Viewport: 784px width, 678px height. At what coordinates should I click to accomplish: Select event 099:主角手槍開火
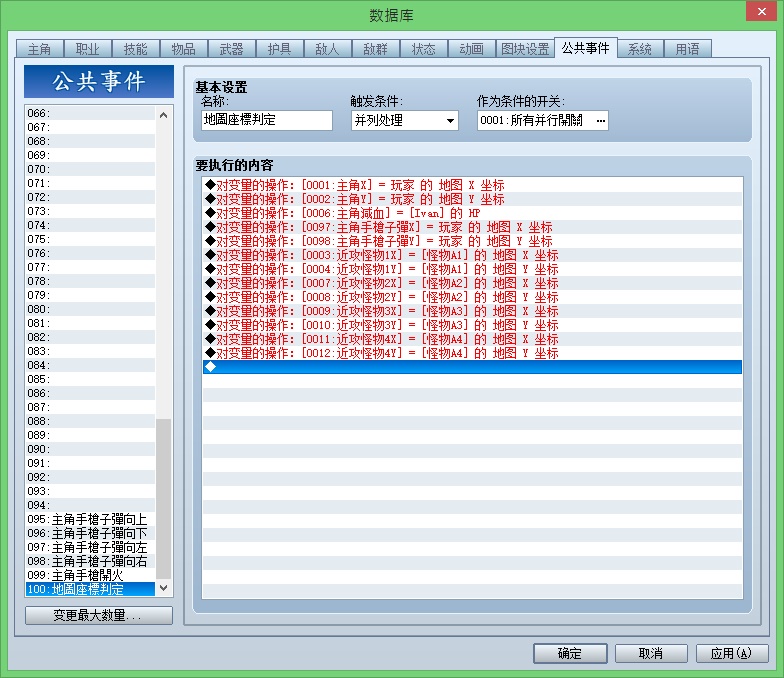click(x=90, y=575)
